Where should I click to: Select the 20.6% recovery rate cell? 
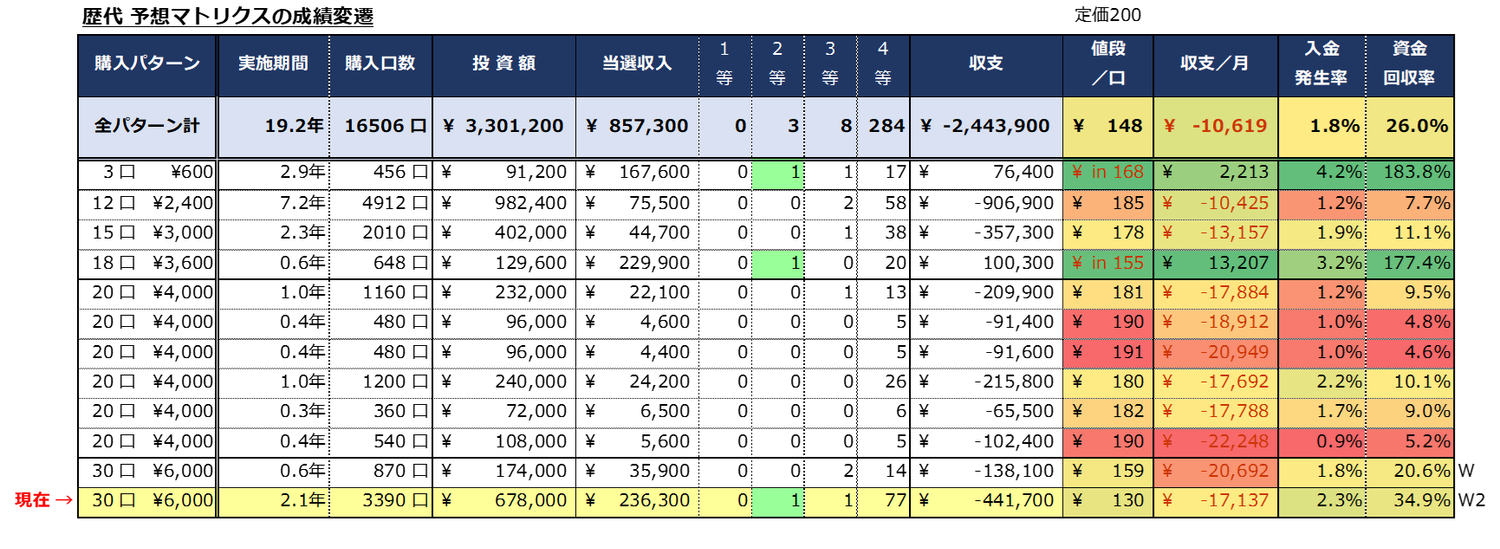(x=1409, y=471)
